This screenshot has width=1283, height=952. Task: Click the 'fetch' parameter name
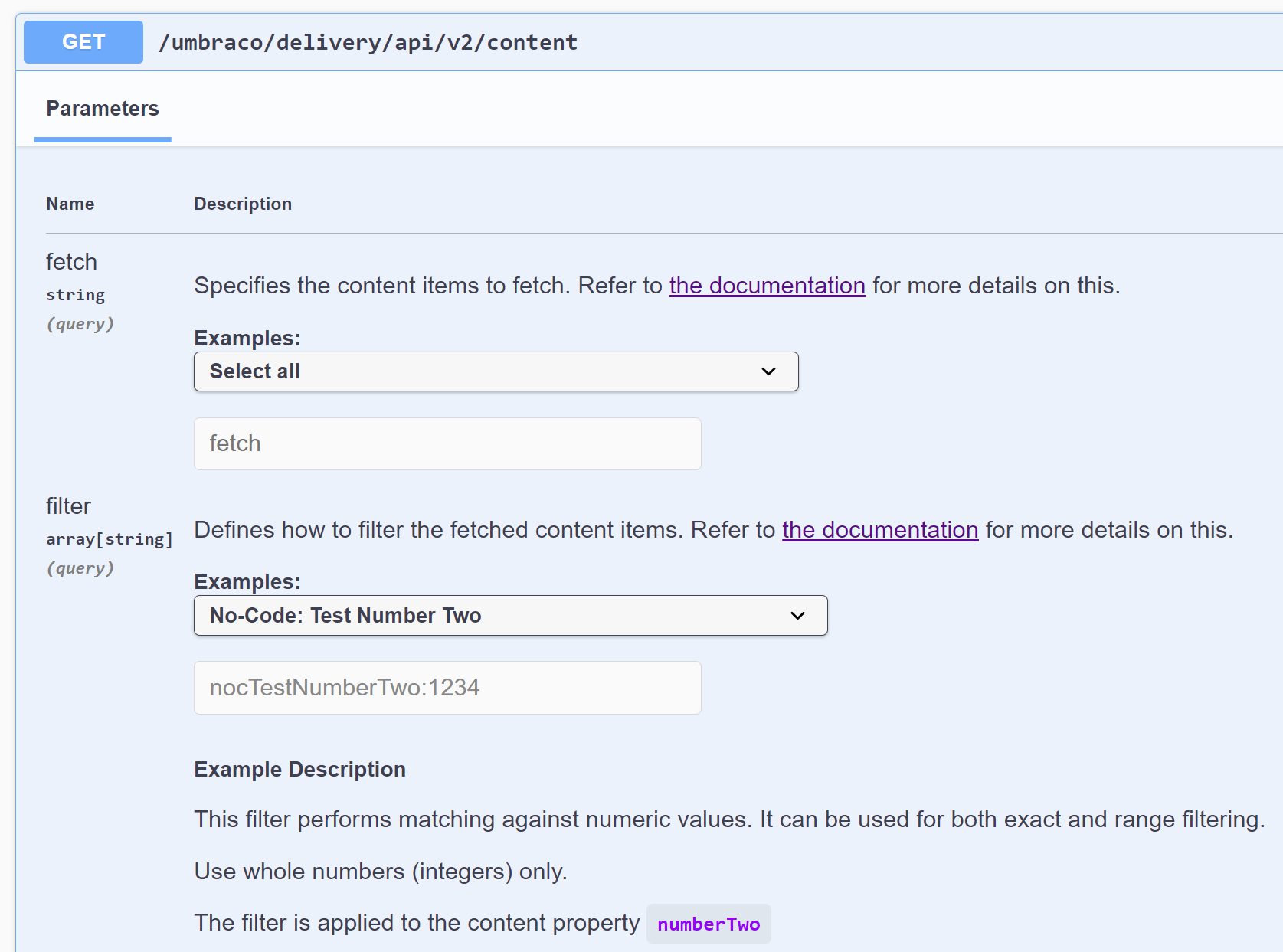coord(71,262)
